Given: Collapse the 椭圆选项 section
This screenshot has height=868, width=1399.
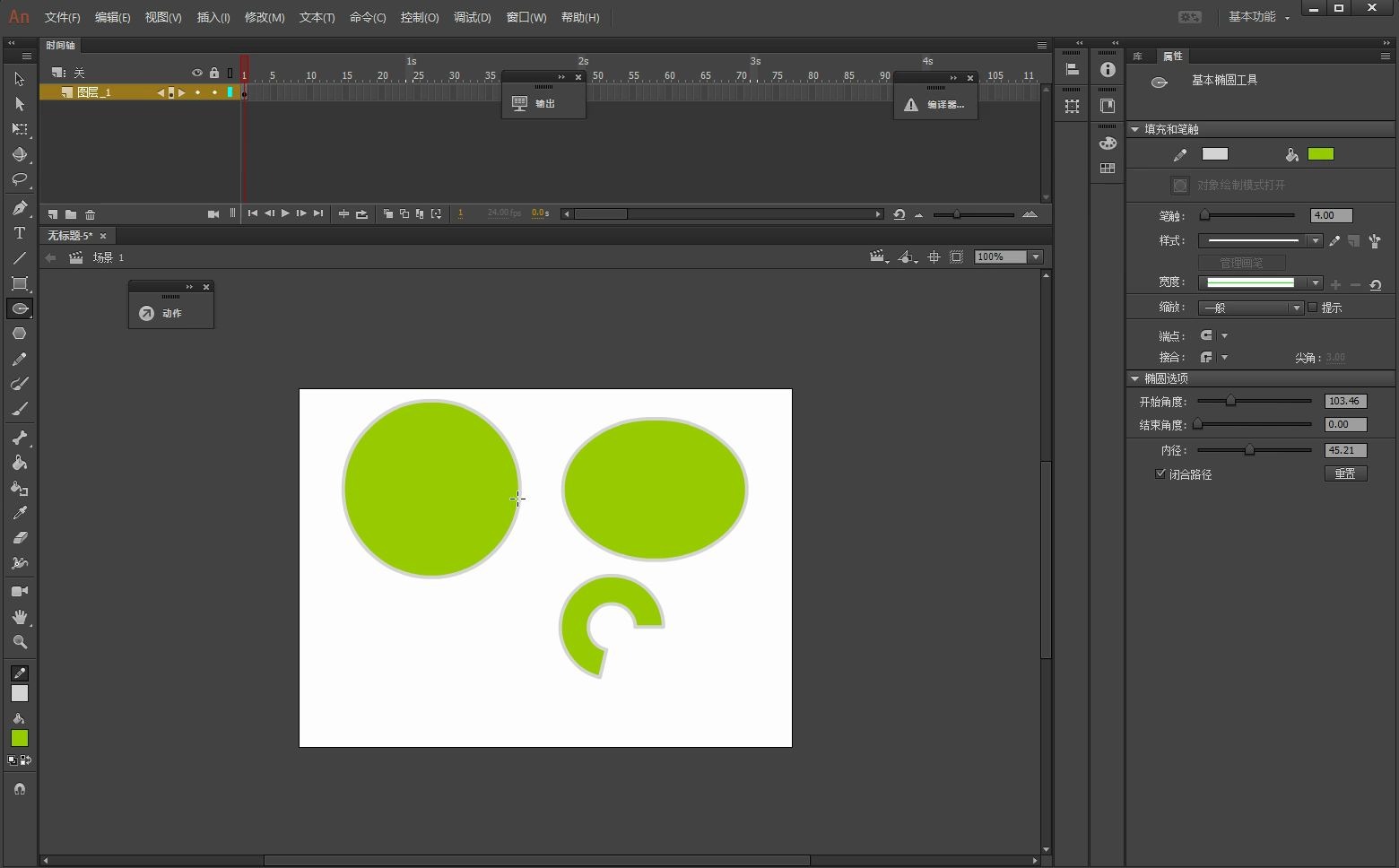Looking at the screenshot, I should [1134, 378].
